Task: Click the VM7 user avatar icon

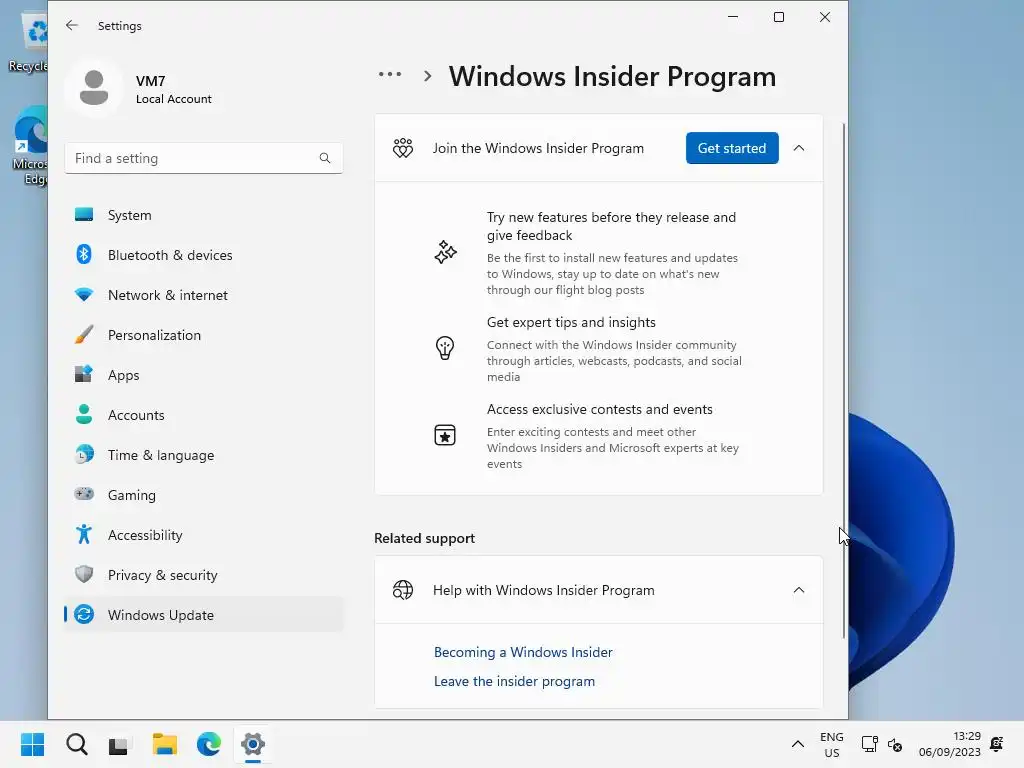Action: point(94,88)
